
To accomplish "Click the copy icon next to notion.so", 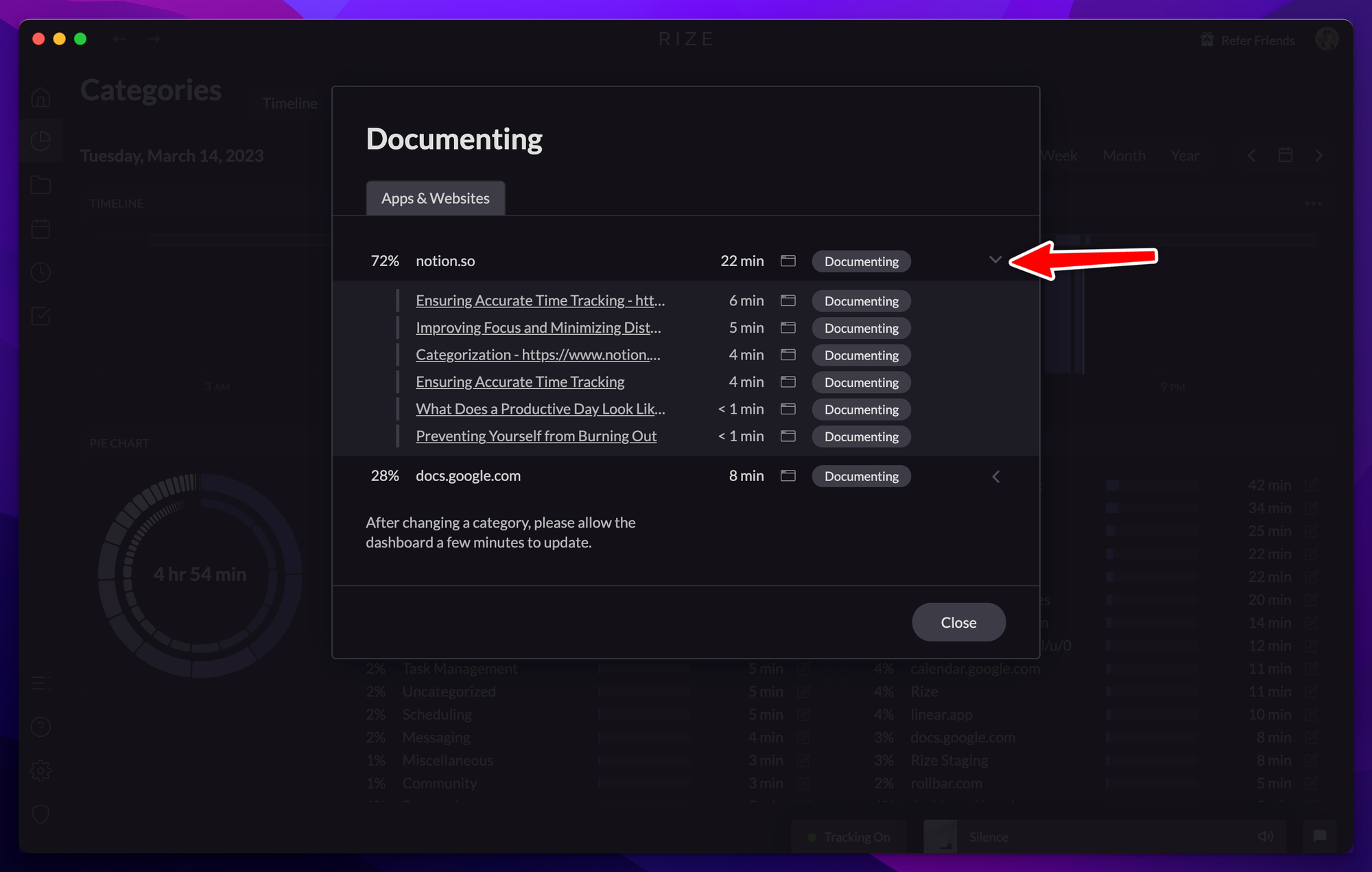I will click(789, 260).
